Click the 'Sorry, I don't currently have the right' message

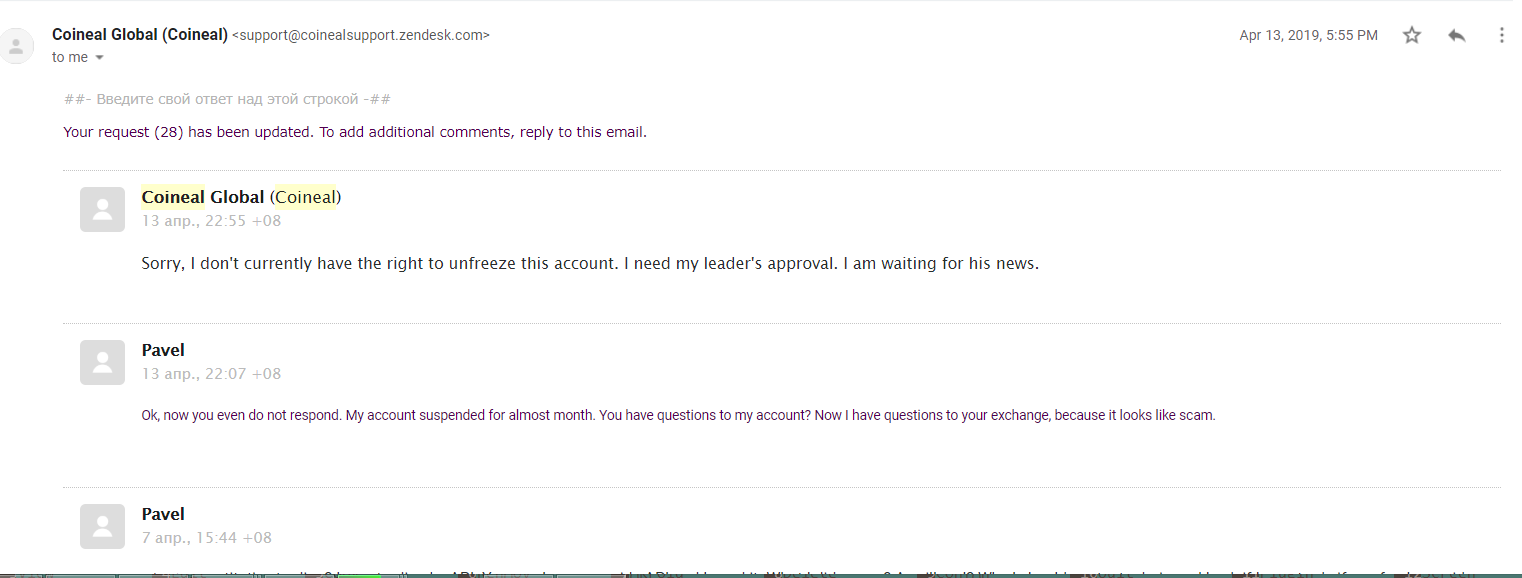[590, 265]
